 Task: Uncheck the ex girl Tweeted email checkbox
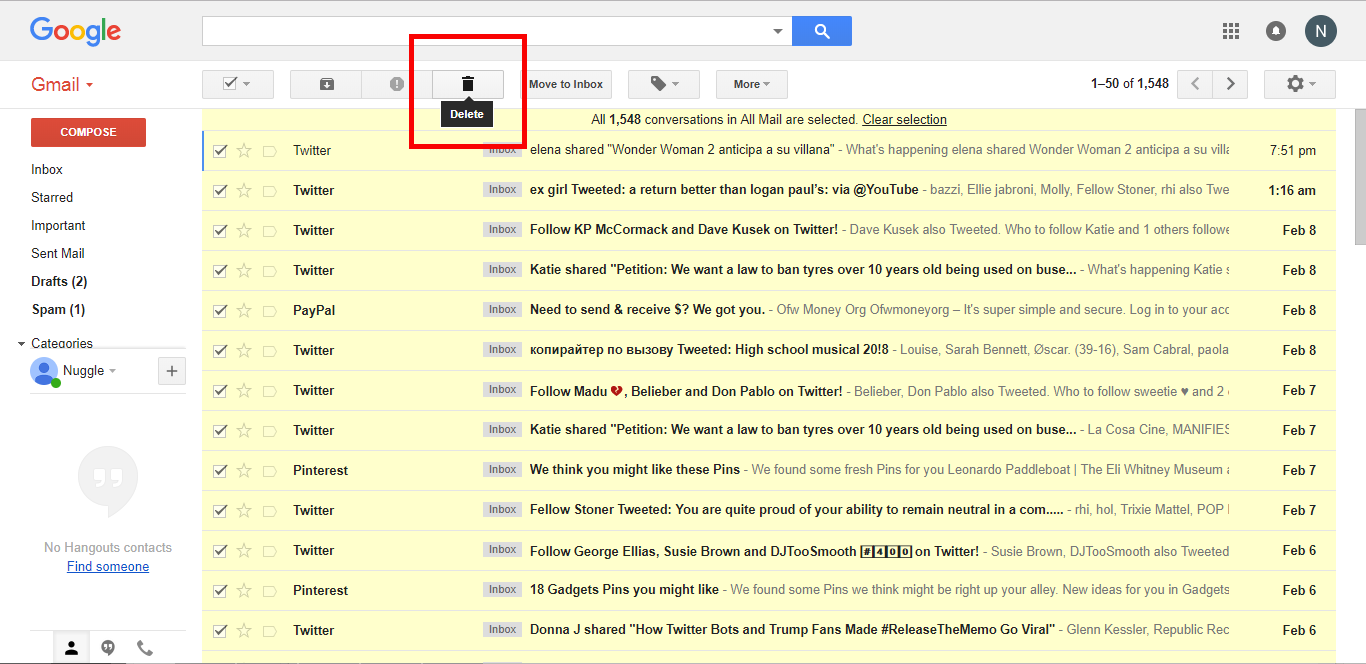(x=220, y=190)
